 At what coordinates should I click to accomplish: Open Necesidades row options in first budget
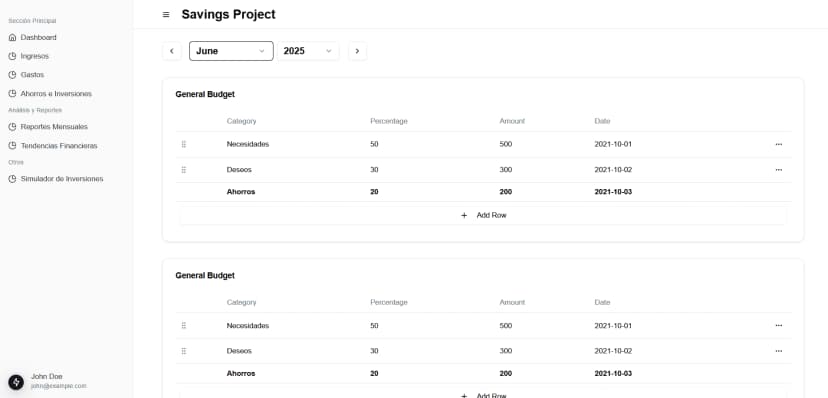[x=778, y=144]
